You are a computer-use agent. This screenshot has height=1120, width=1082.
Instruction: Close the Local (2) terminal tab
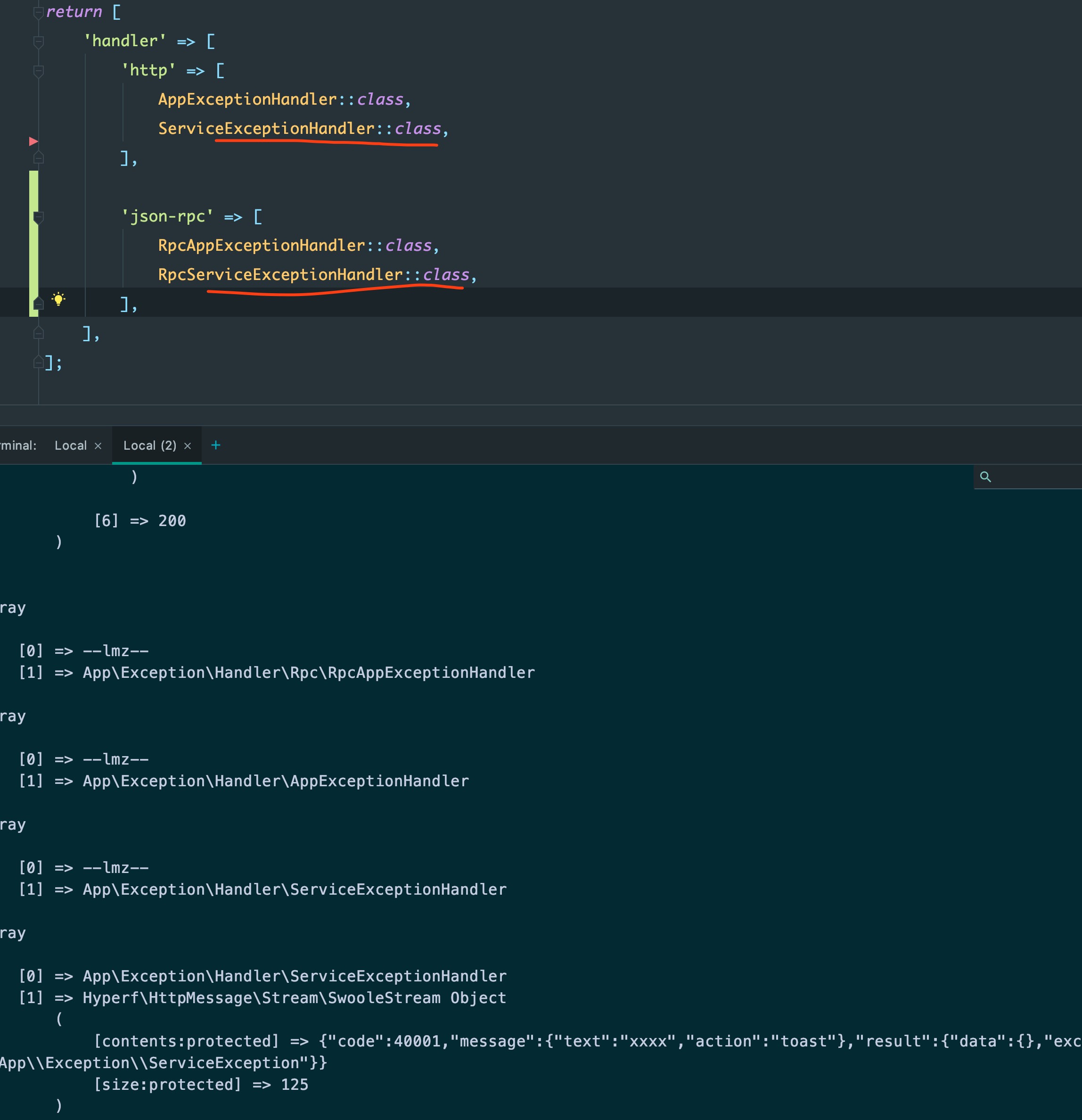click(x=188, y=446)
